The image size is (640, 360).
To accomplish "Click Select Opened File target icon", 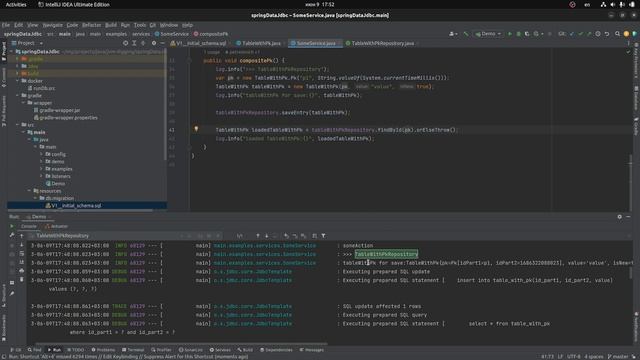I will pos(125,43).
